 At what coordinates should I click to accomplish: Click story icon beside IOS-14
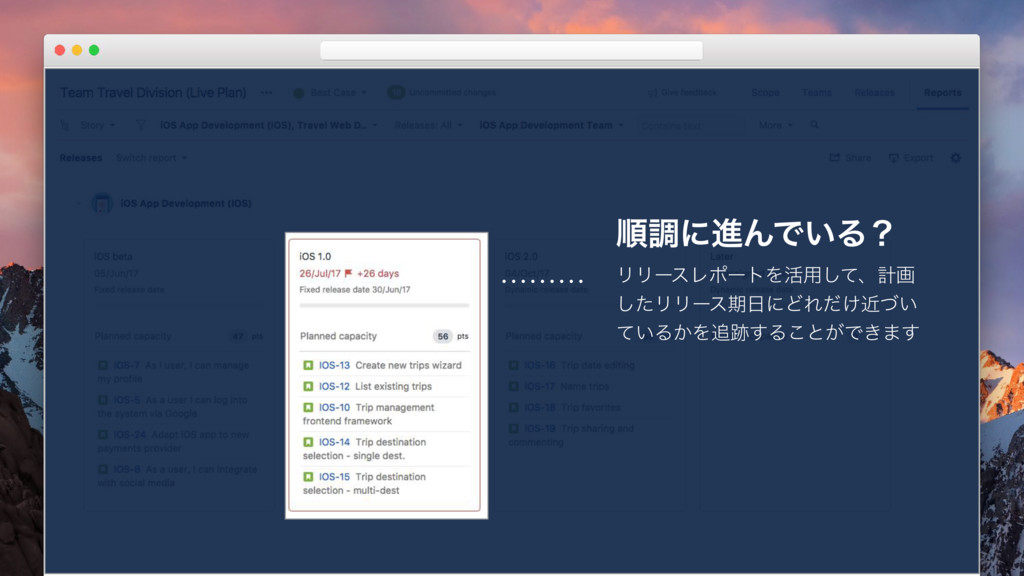308,441
